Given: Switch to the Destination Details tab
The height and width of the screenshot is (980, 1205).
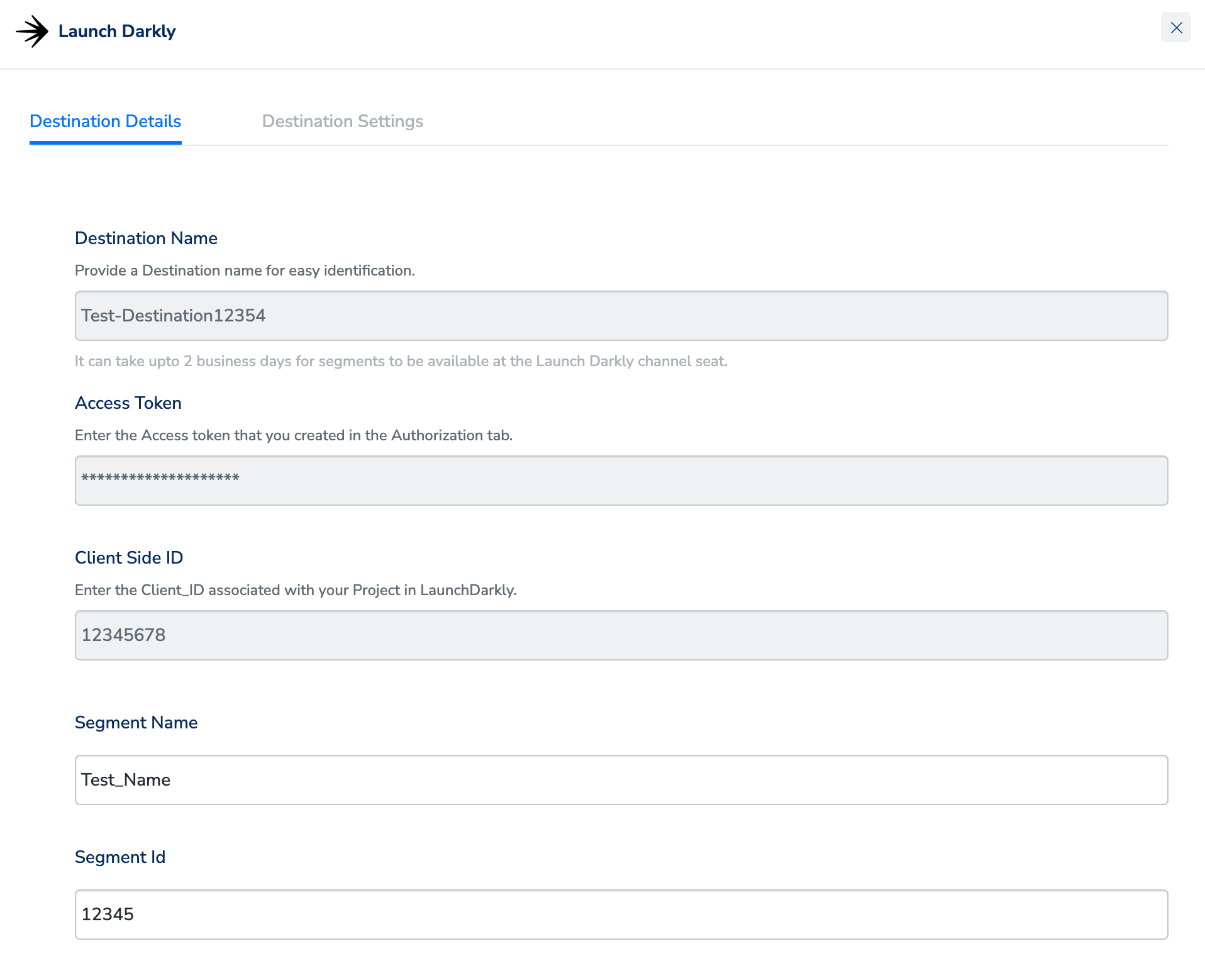Looking at the screenshot, I should pos(106,121).
